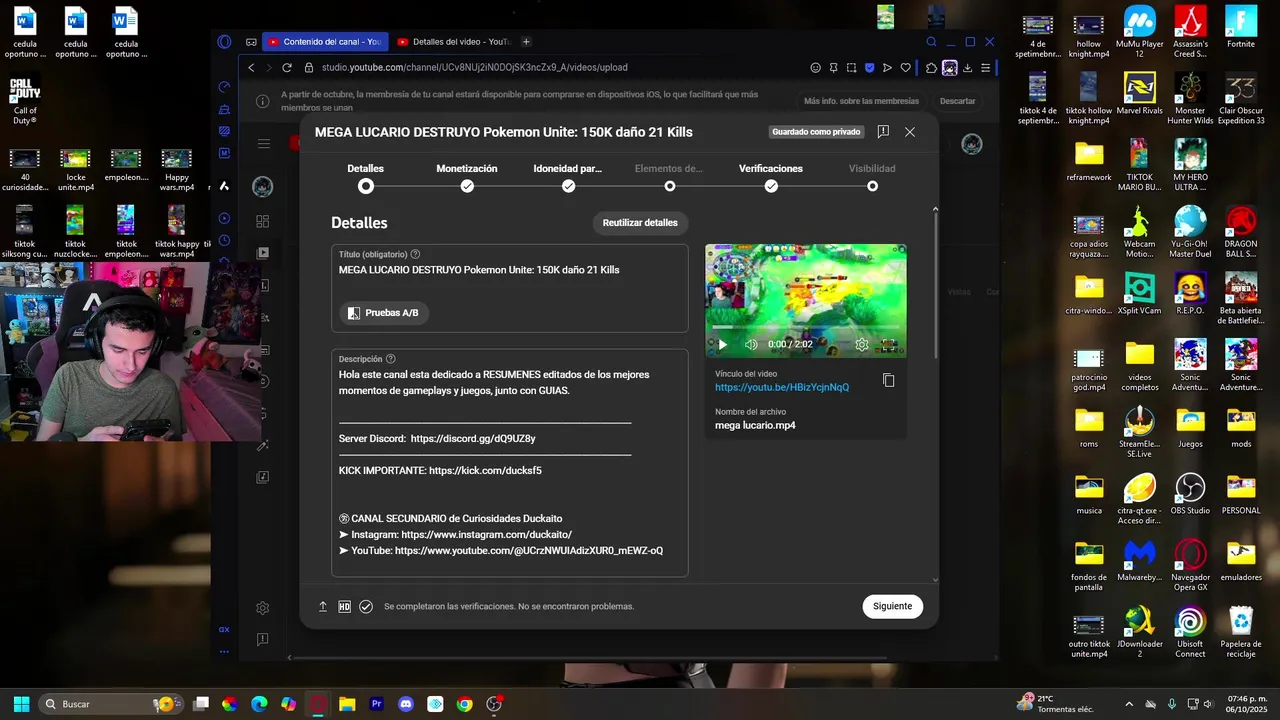Switch to Contenido del canal browser tab
The height and width of the screenshot is (720, 1280).
[325, 42]
